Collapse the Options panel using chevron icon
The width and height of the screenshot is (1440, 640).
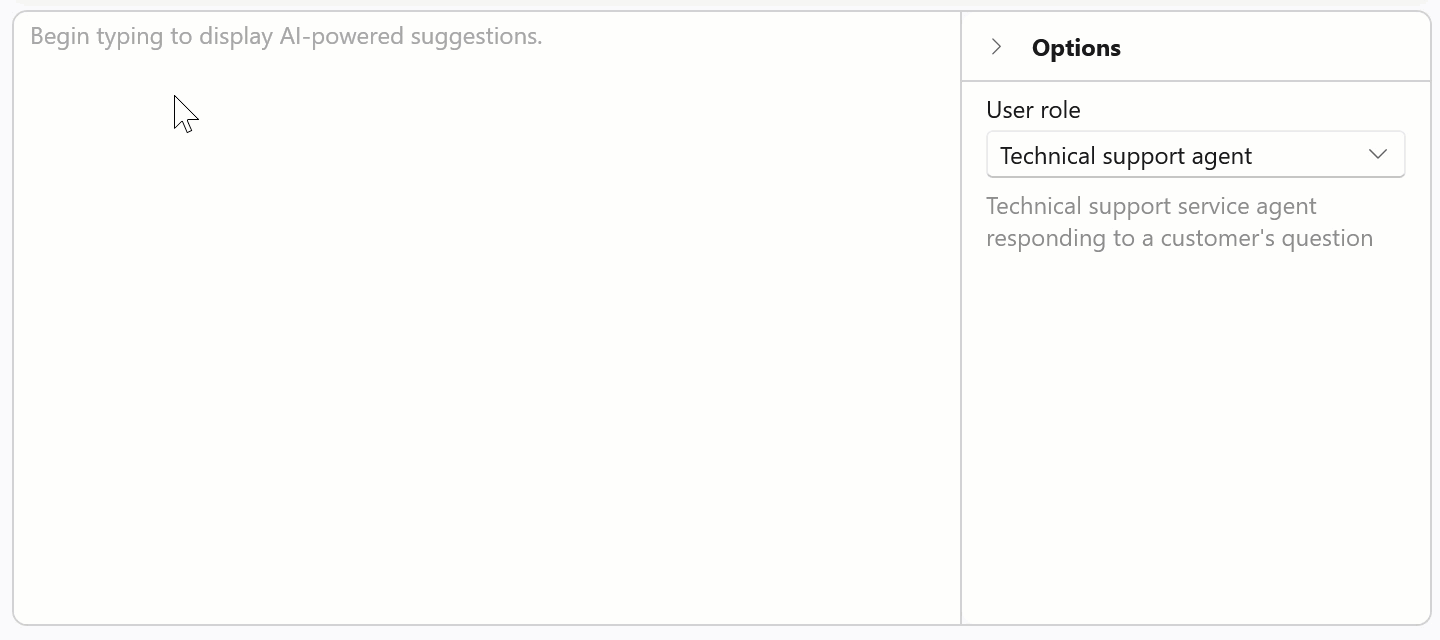coord(996,47)
